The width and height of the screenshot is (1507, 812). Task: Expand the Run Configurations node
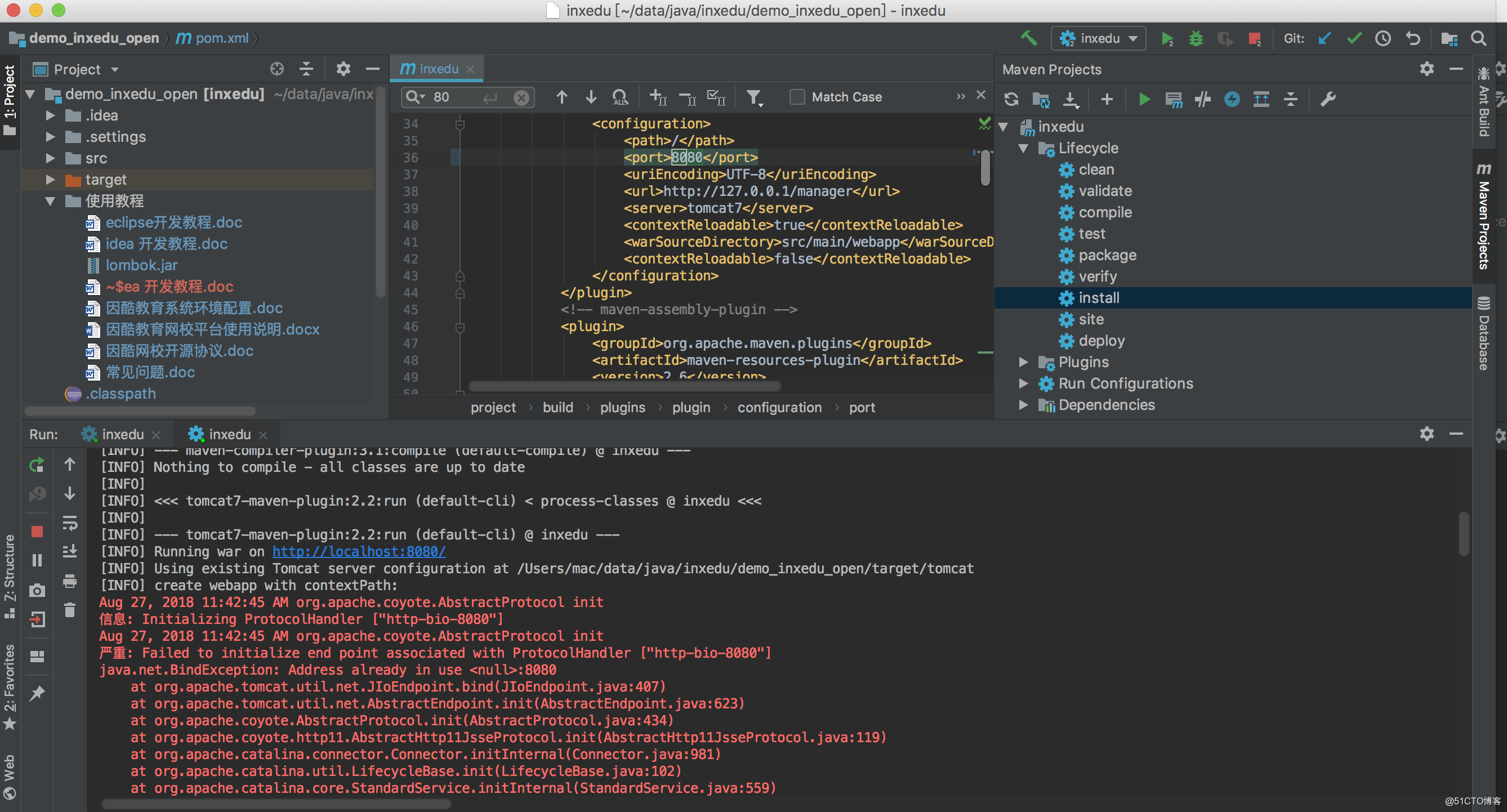pyautogui.click(x=1023, y=384)
